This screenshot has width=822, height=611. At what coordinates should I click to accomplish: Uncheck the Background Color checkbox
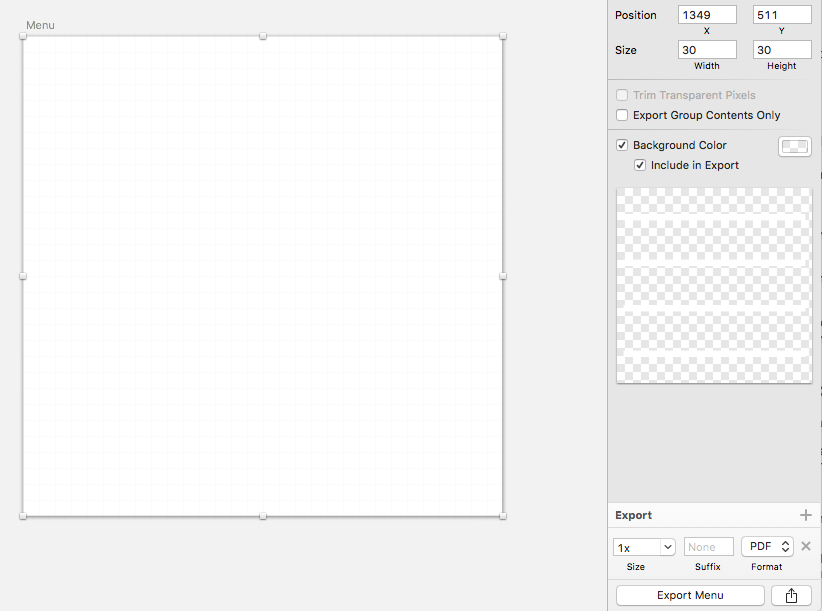coord(622,145)
